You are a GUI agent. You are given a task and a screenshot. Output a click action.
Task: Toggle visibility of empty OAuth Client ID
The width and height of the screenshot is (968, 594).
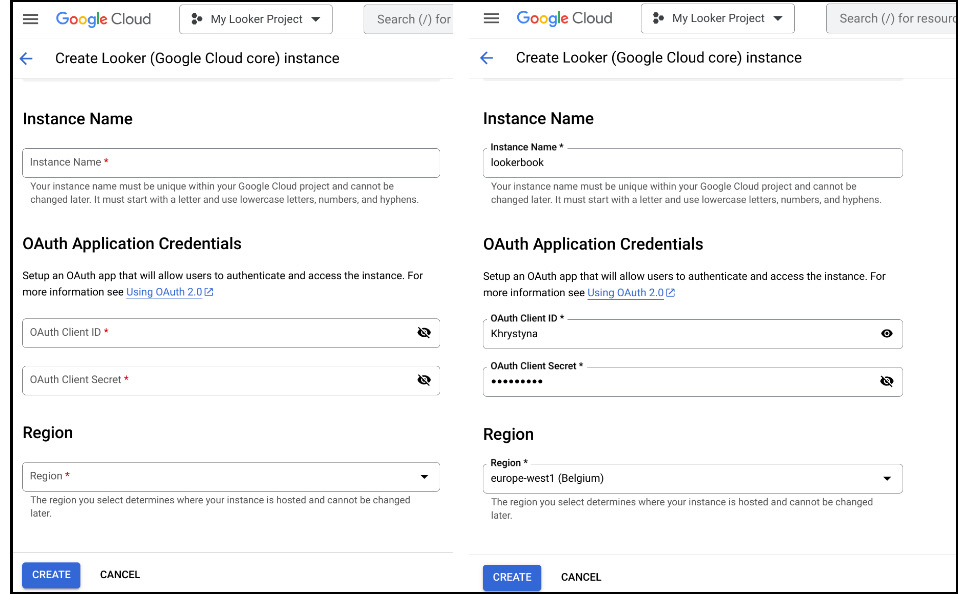coord(424,333)
